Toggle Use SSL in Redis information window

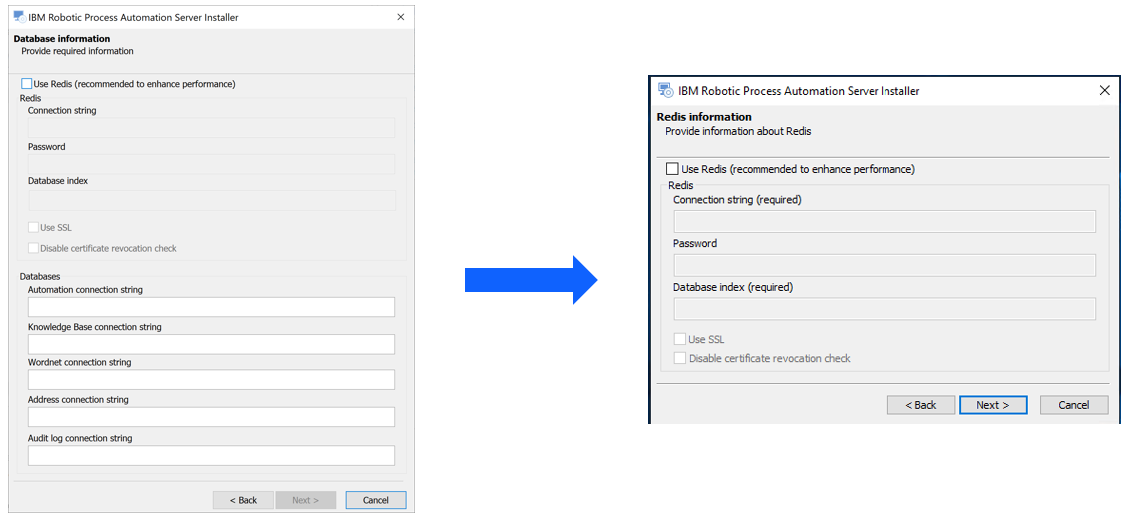(x=679, y=339)
